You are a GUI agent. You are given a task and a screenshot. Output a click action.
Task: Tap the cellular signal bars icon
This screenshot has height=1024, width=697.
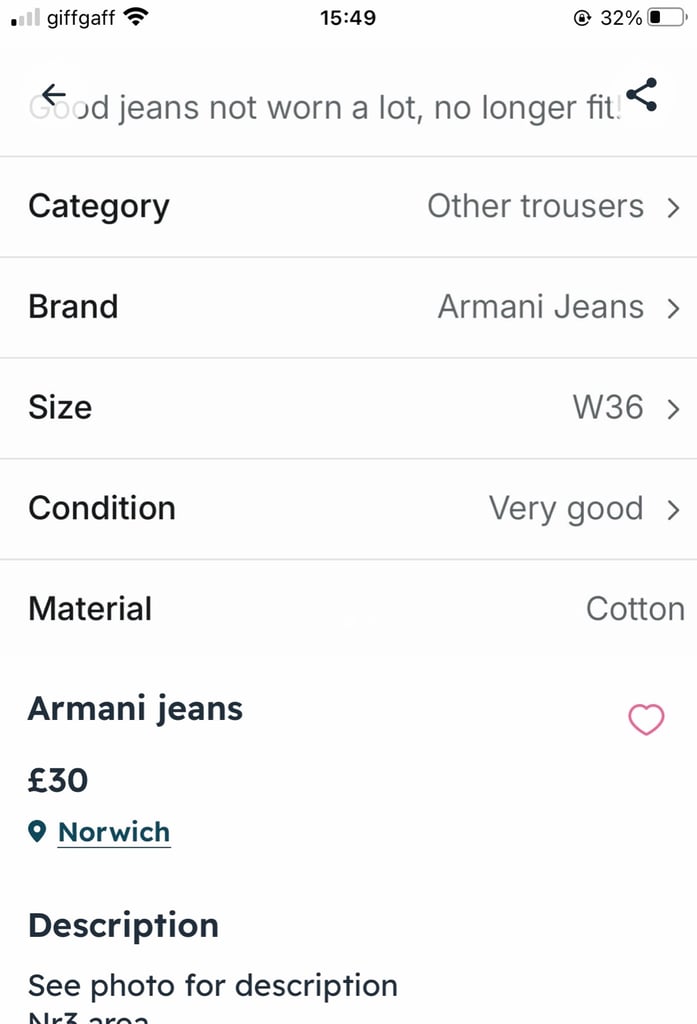[x=25, y=18]
